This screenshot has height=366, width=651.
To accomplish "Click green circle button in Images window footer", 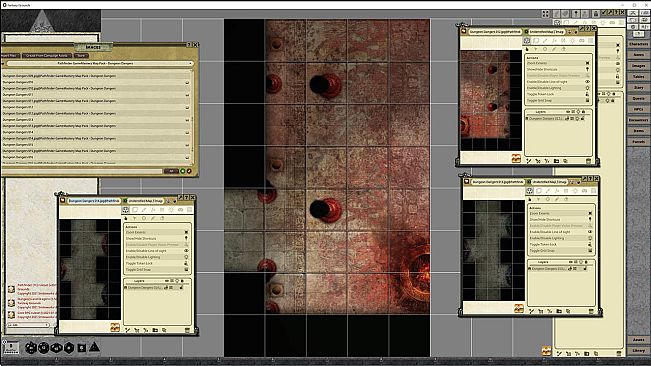I will click(182, 171).
